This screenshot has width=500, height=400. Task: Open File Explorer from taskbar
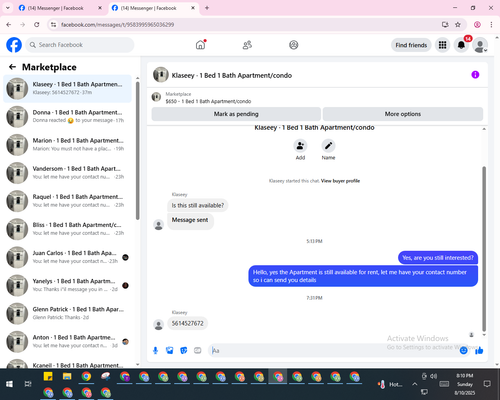coord(67,377)
